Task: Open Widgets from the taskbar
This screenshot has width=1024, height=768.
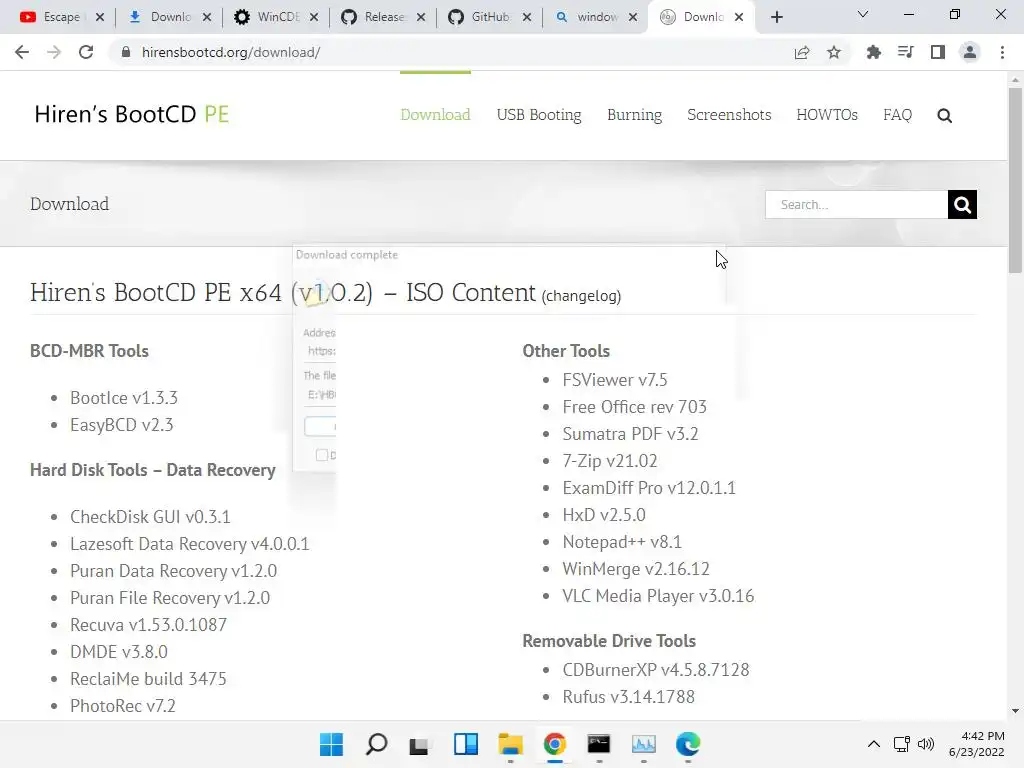Action: click(x=466, y=744)
